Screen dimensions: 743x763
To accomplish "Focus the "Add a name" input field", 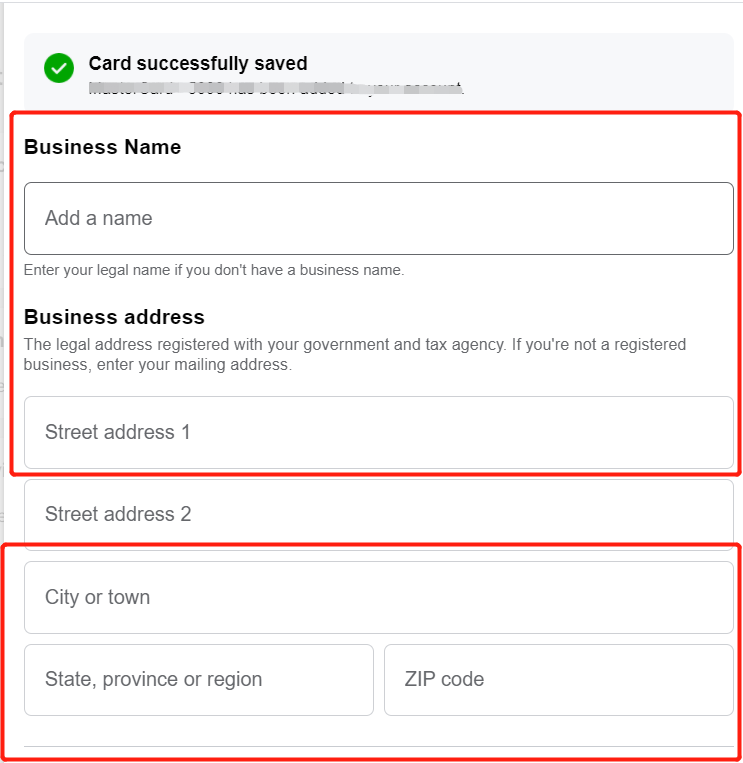I will (x=378, y=218).
